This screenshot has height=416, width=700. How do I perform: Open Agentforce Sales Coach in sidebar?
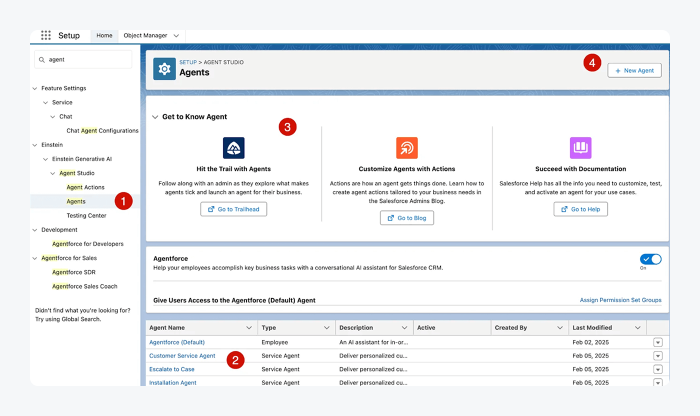[84, 286]
